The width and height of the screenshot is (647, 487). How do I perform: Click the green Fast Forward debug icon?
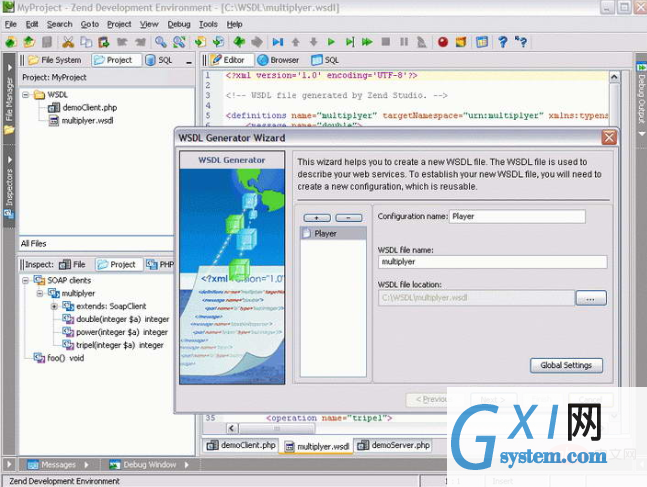tap(367, 42)
